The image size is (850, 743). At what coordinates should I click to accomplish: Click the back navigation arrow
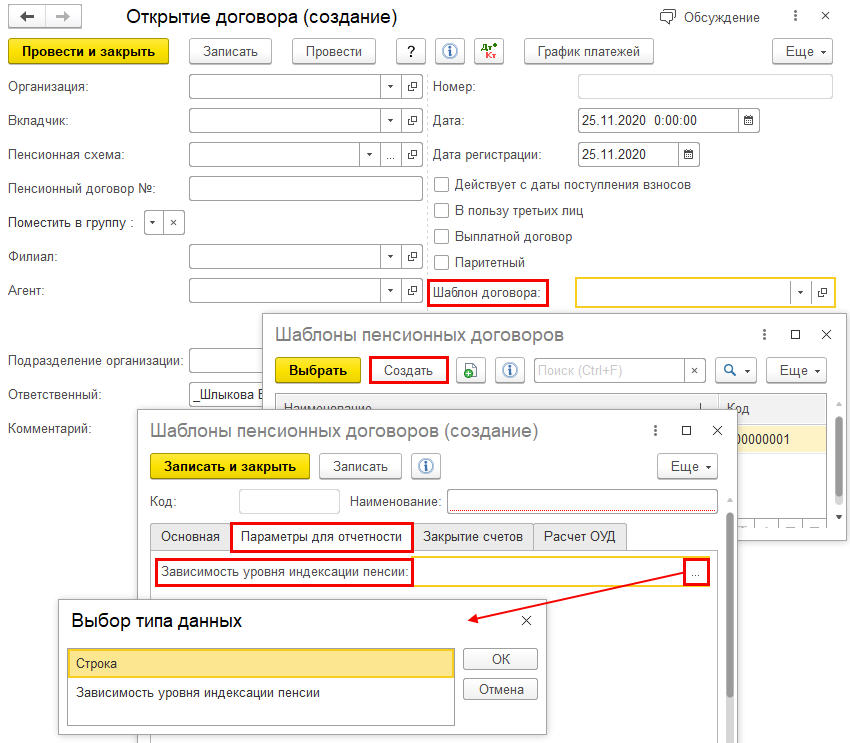click(28, 17)
